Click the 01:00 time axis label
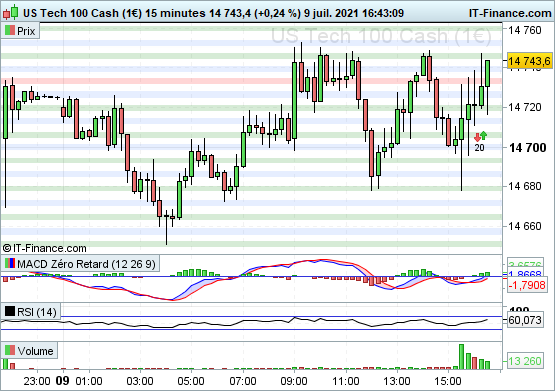This screenshot has height=391, width=555. pyautogui.click(x=89, y=381)
